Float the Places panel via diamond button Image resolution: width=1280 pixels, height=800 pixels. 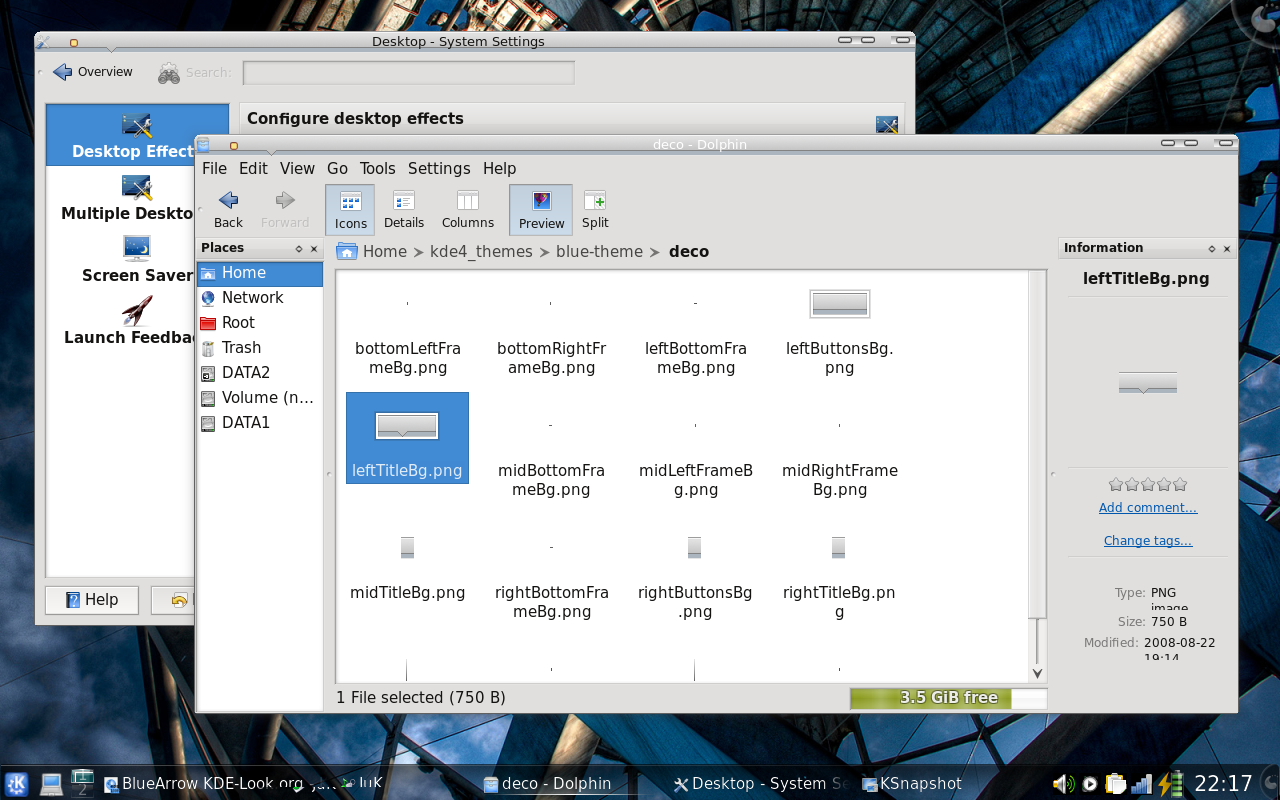point(298,249)
